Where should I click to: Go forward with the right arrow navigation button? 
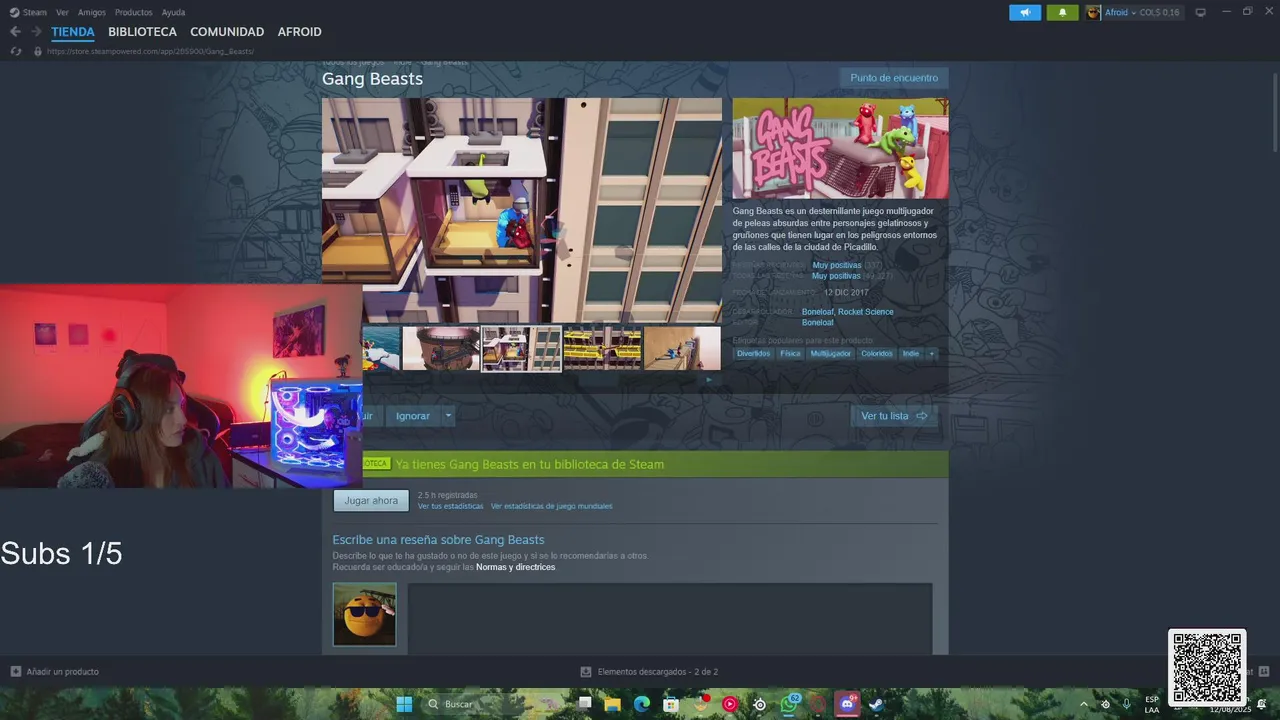click(36, 32)
